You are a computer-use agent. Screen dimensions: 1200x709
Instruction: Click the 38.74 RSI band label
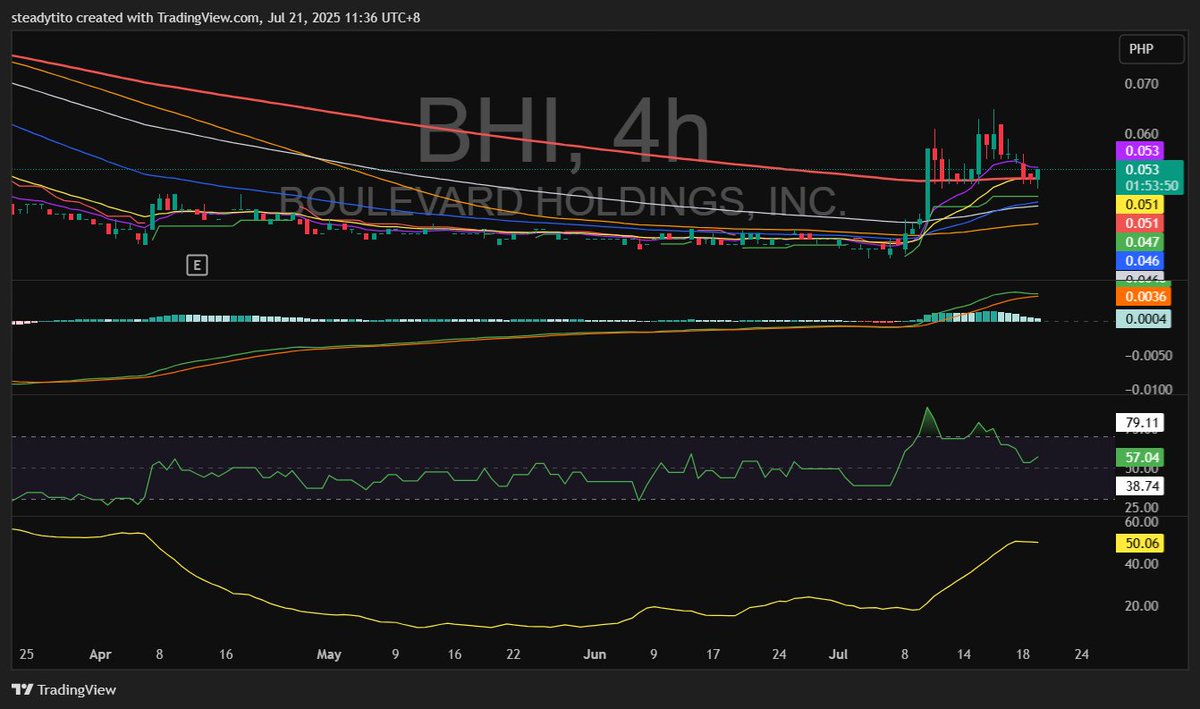tap(1138, 484)
